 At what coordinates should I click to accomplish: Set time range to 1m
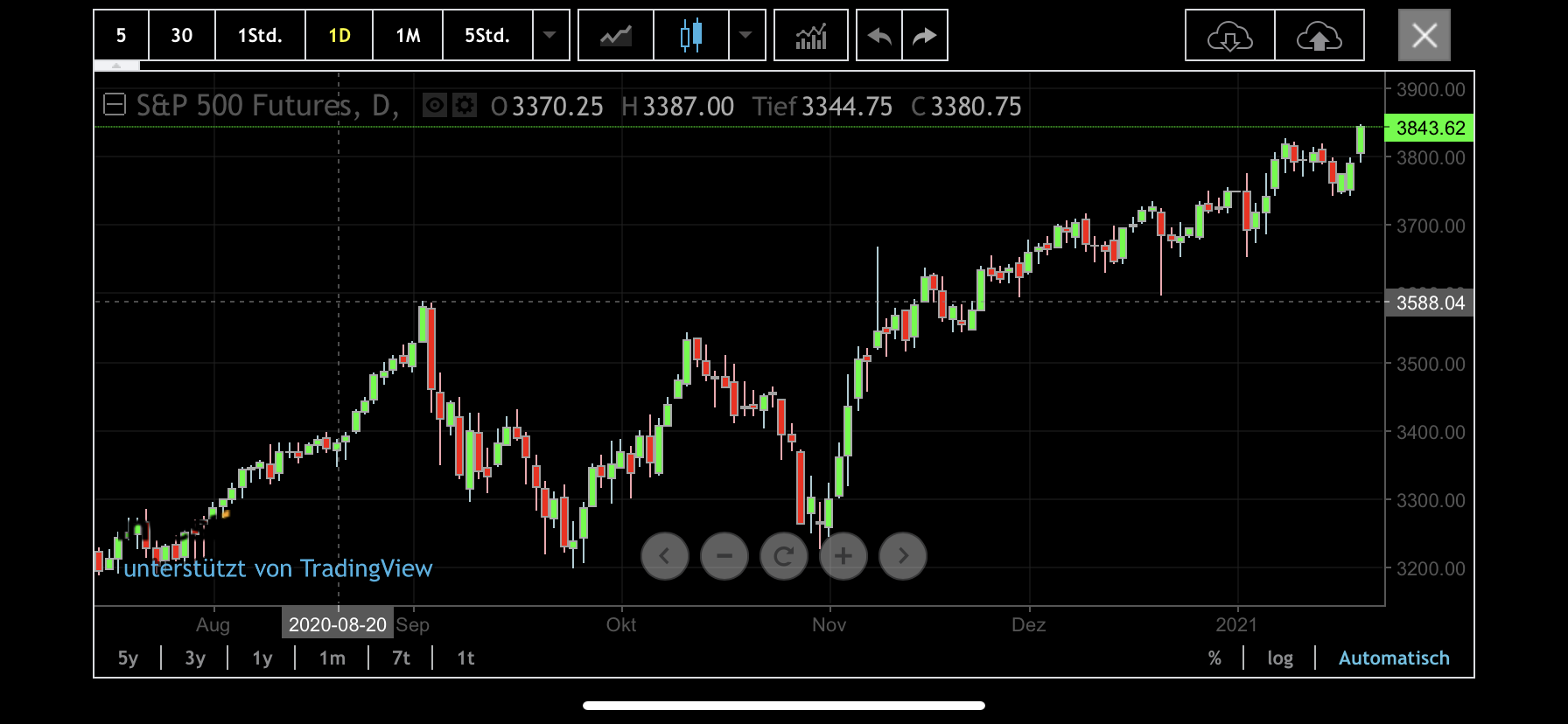tap(332, 658)
